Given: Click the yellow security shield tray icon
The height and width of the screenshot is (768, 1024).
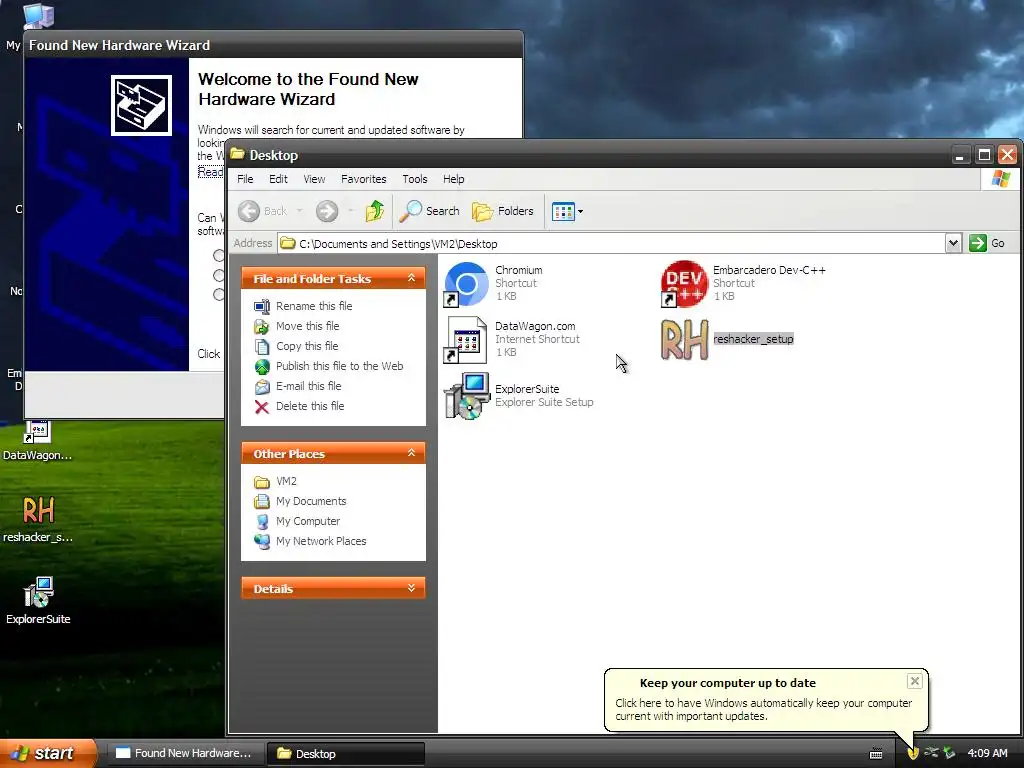Looking at the screenshot, I should coord(913,753).
